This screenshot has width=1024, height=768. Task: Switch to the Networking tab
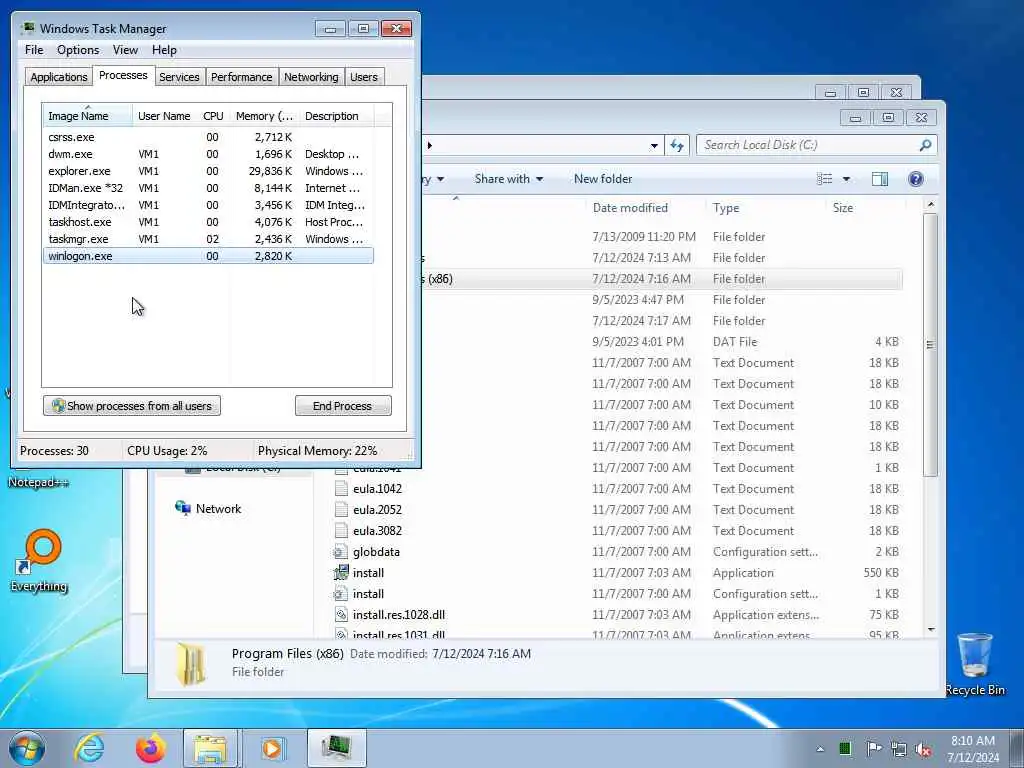[x=311, y=77]
